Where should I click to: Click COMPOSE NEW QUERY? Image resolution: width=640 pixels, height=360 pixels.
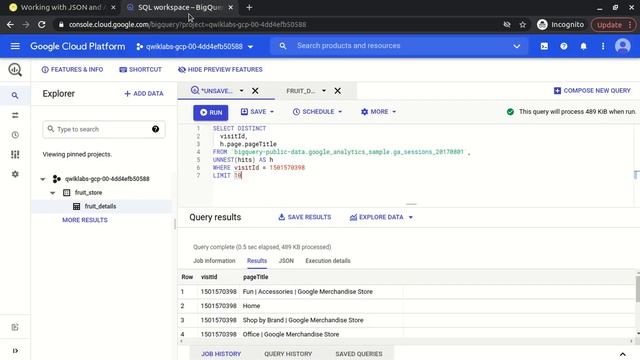(592, 91)
